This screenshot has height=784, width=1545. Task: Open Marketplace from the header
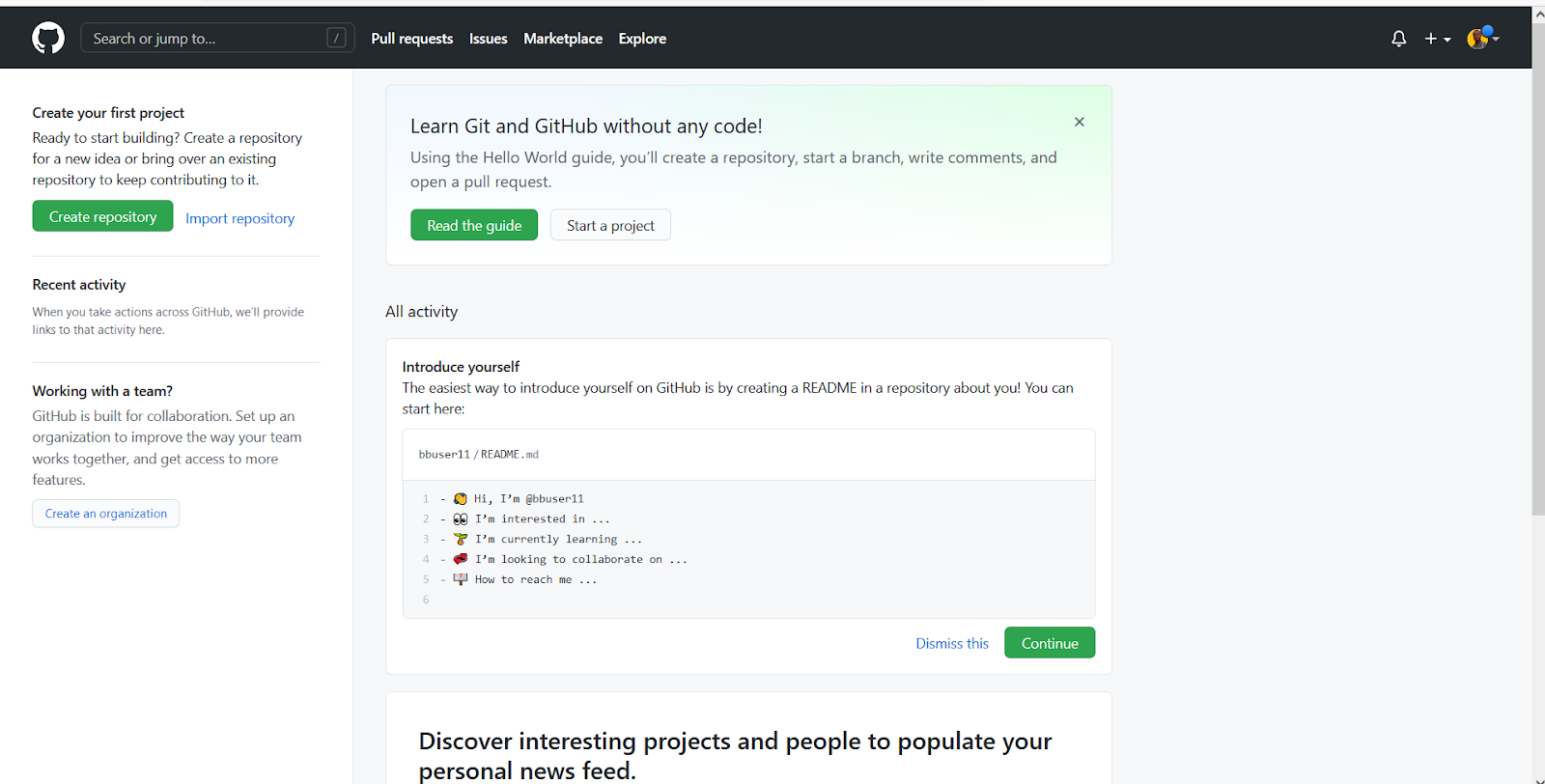pyautogui.click(x=563, y=39)
